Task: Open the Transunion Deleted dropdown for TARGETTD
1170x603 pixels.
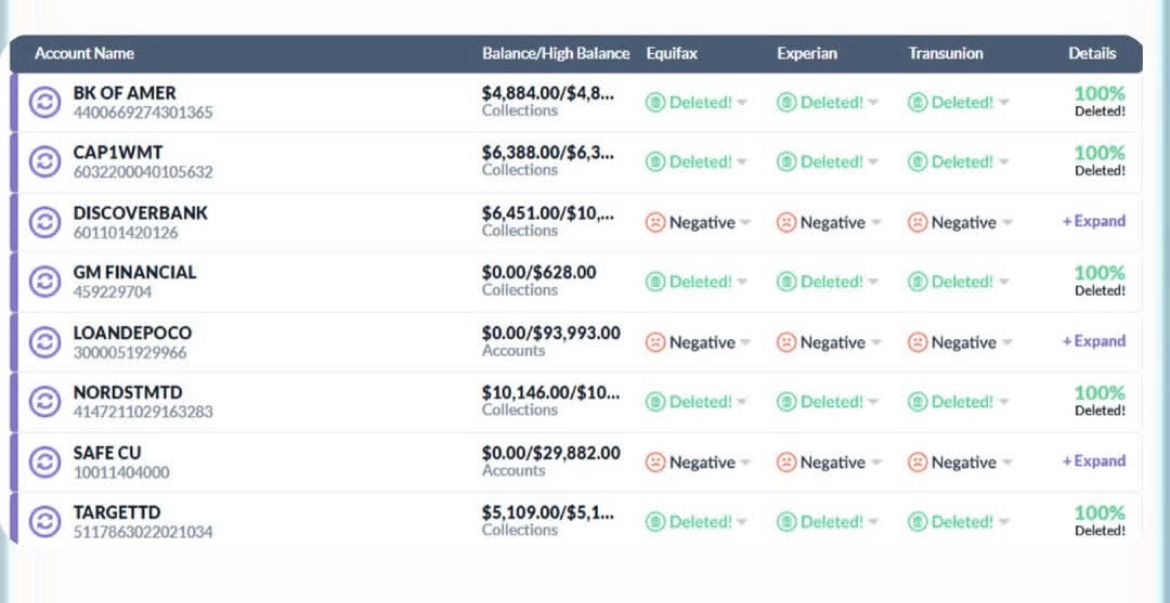Action: tap(1004, 521)
